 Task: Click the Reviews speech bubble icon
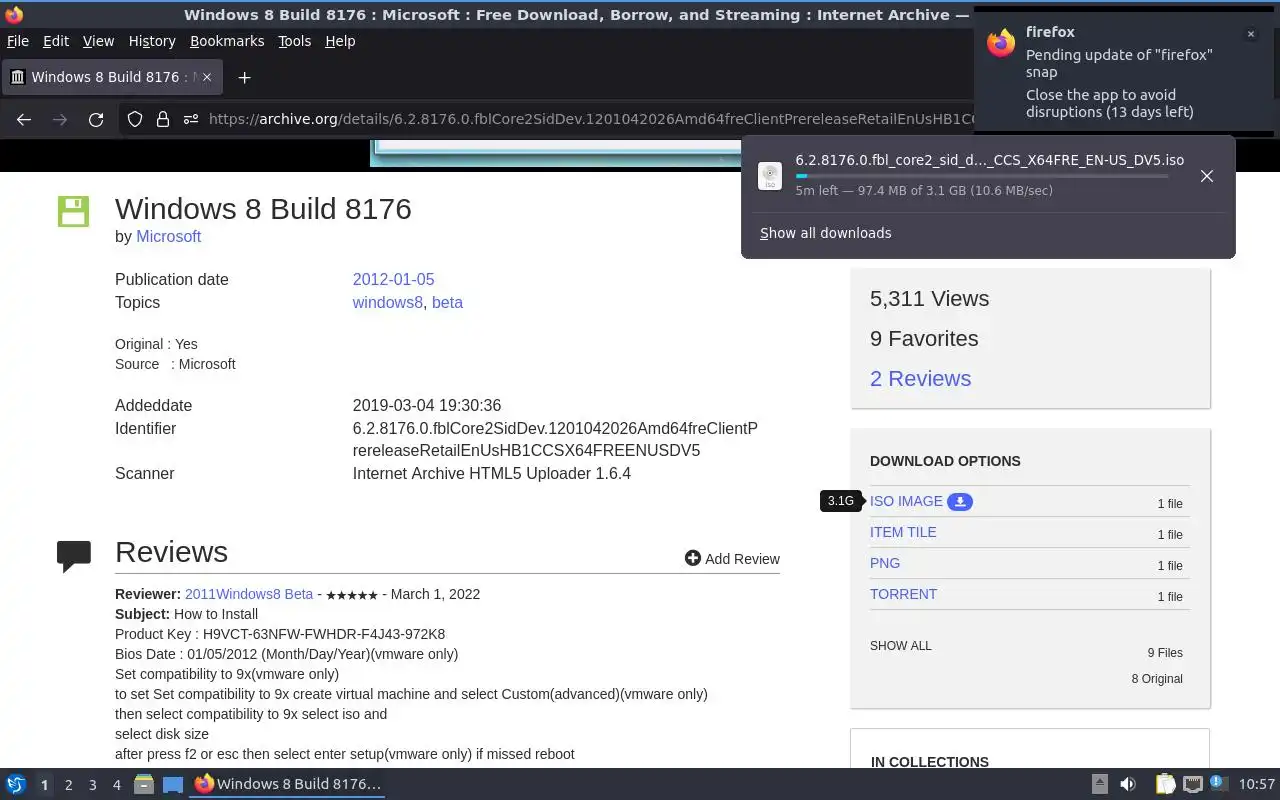pyautogui.click(x=74, y=556)
